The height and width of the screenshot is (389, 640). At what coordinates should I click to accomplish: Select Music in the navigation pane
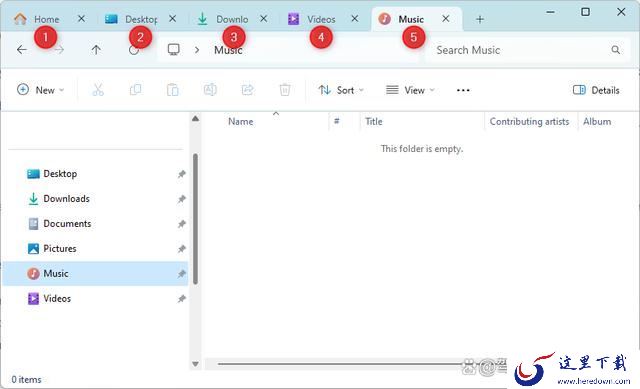pyautogui.click(x=96, y=273)
